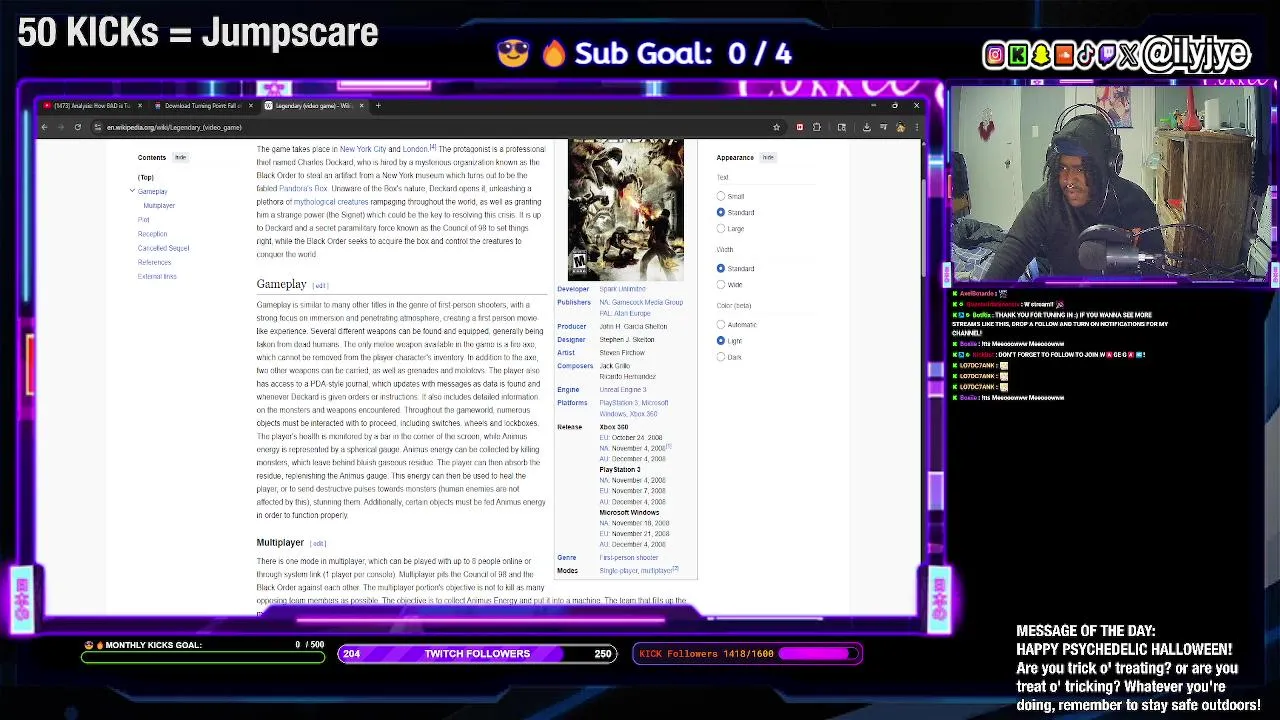This screenshot has height=720, width=1280.
Task: Go to Multiplayer in Contents
Action: point(159,205)
